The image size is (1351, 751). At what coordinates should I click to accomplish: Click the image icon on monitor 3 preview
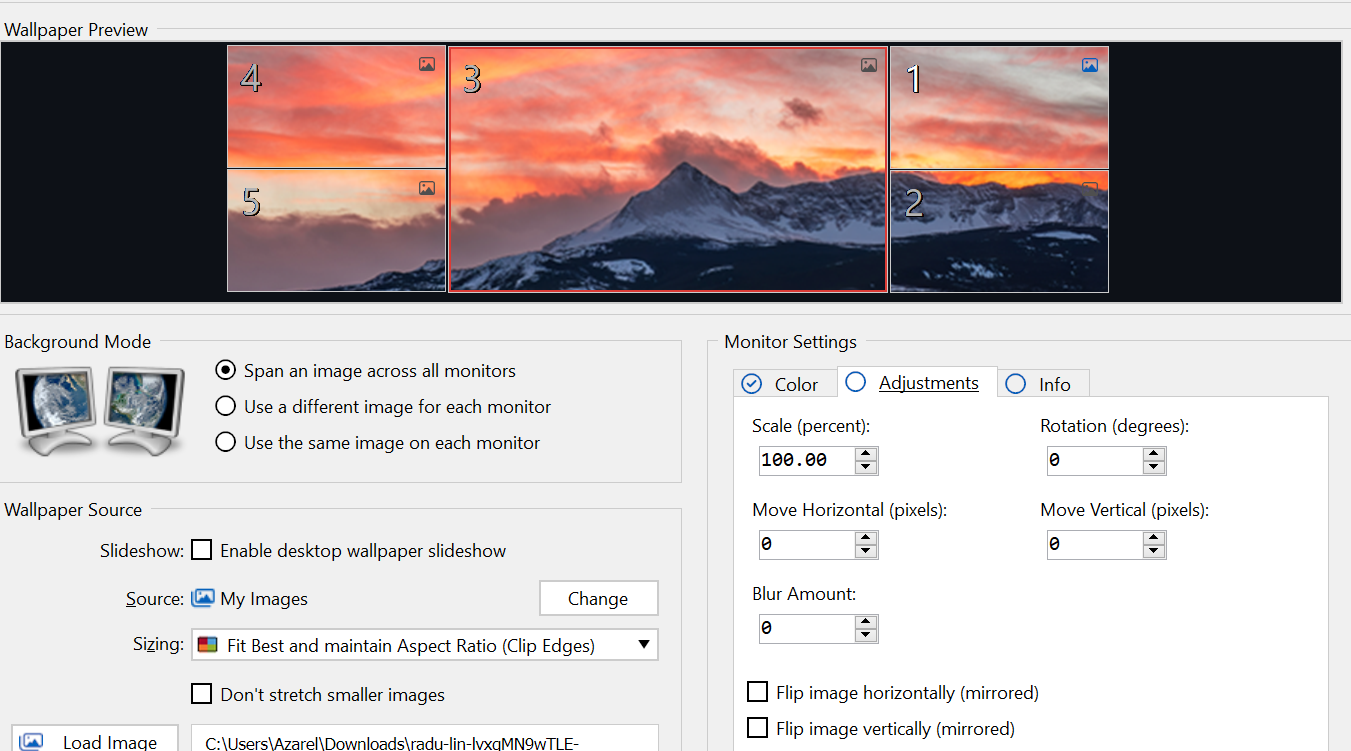coord(869,65)
